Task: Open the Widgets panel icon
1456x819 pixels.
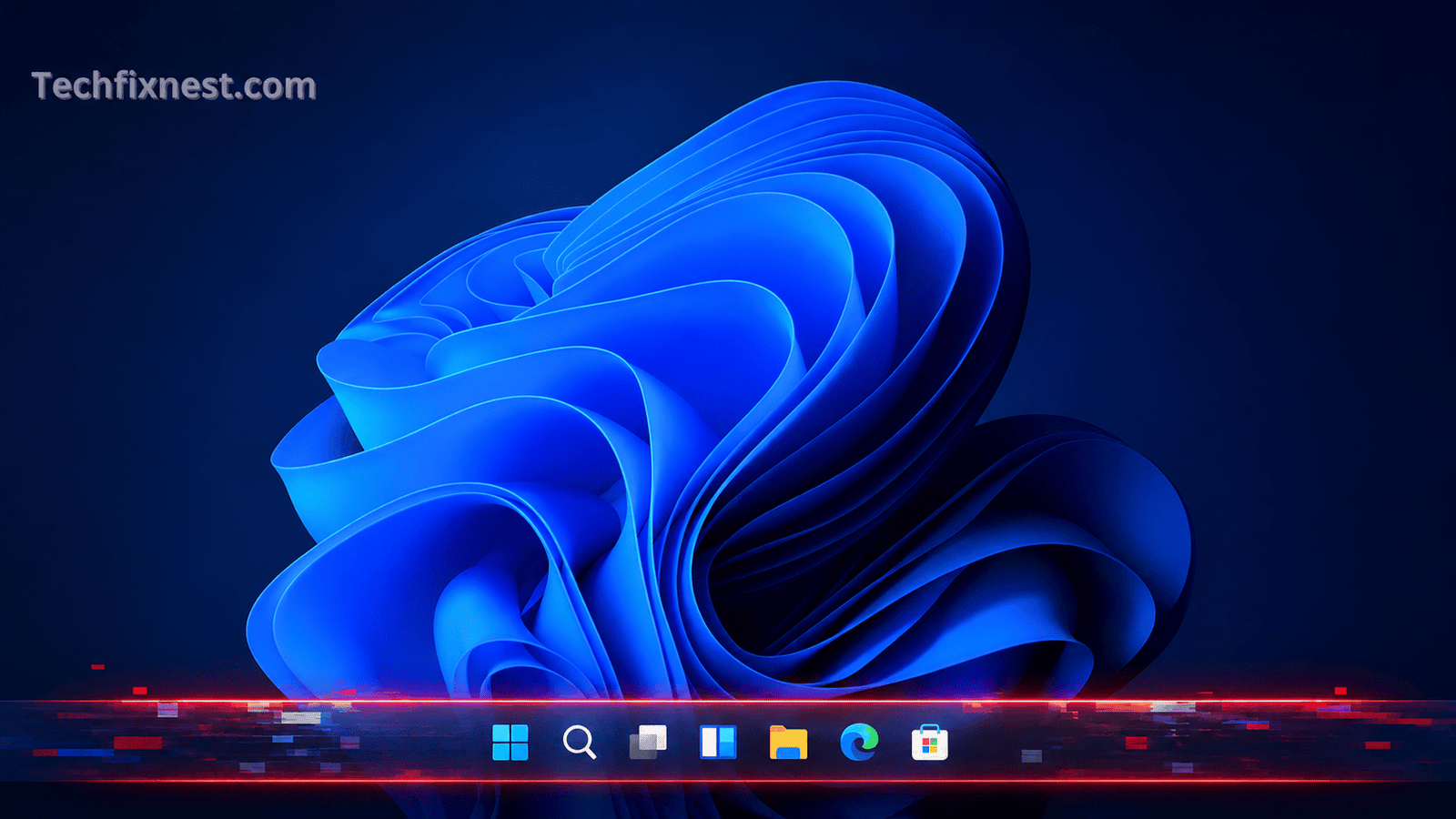Action: 718,743
